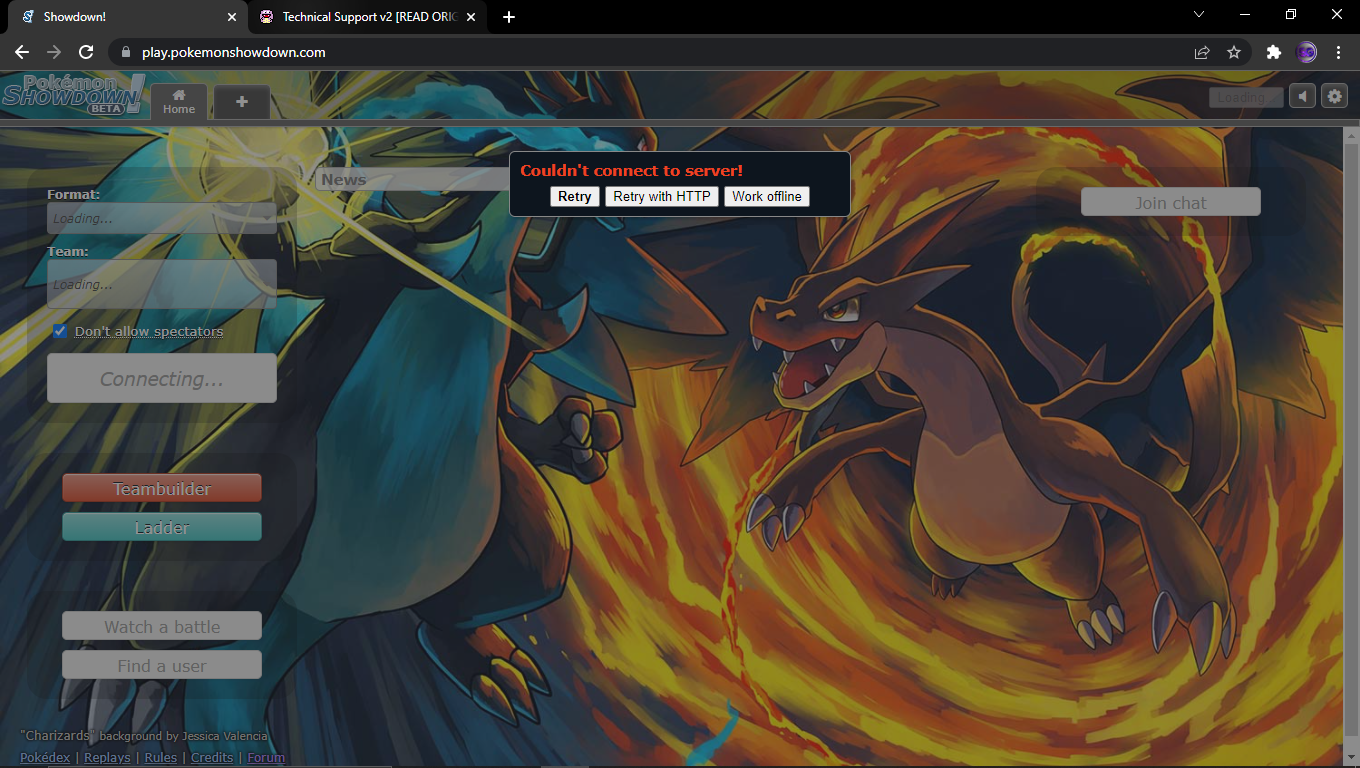
Task: Switch to the Technical Support v2 tab
Action: coord(366,17)
